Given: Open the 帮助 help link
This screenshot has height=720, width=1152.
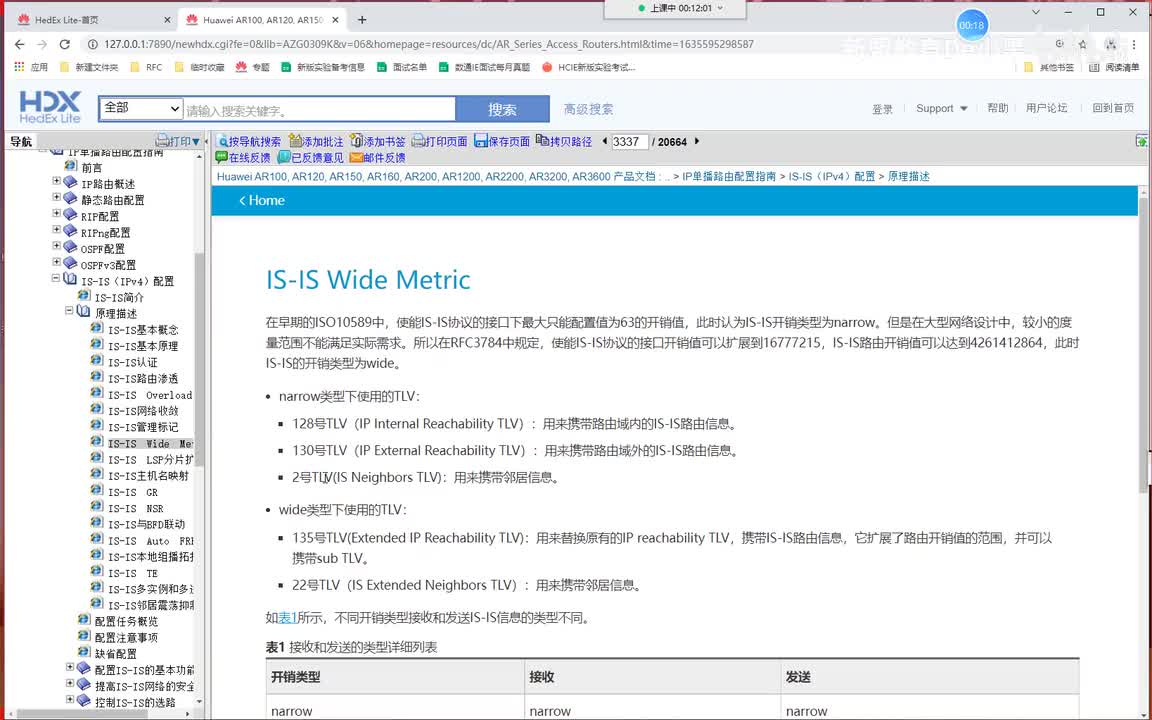Looking at the screenshot, I should tap(997, 108).
